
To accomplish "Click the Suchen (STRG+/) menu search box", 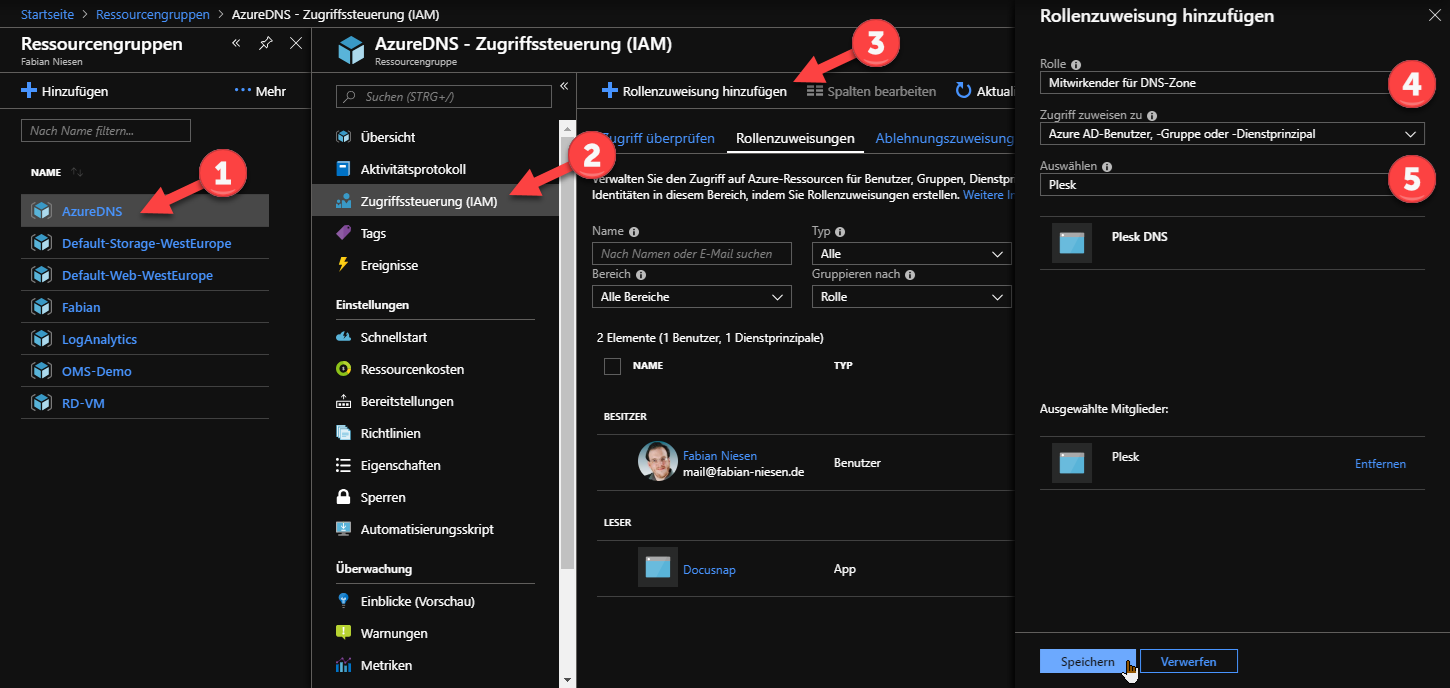I will point(444,97).
